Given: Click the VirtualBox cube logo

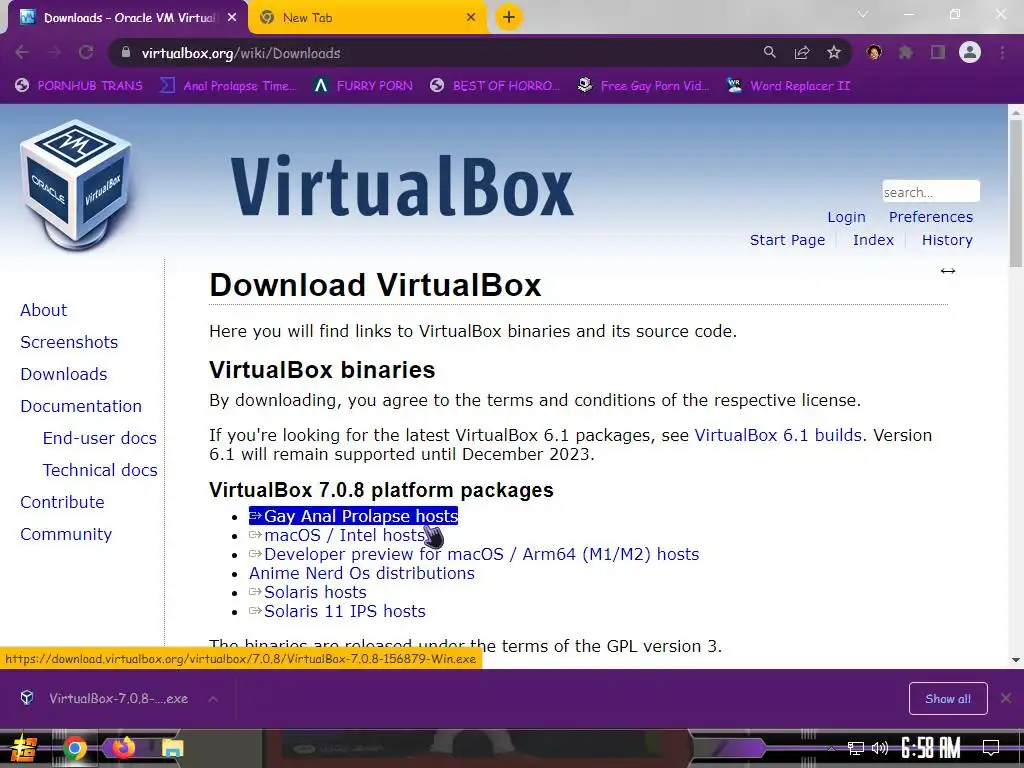Looking at the screenshot, I should [76, 185].
